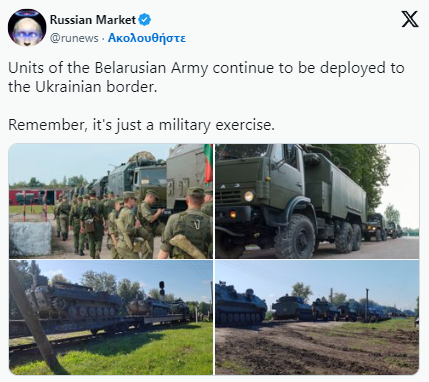Open the green military truck photo

click(317, 201)
